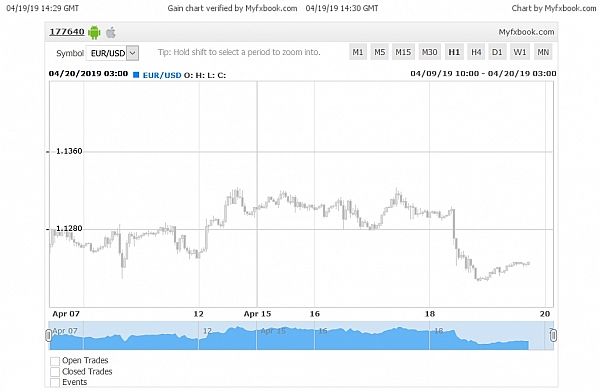This screenshot has height=392, width=600.
Task: Open the EUR/USD symbol dropdown
Action: click(x=112, y=53)
